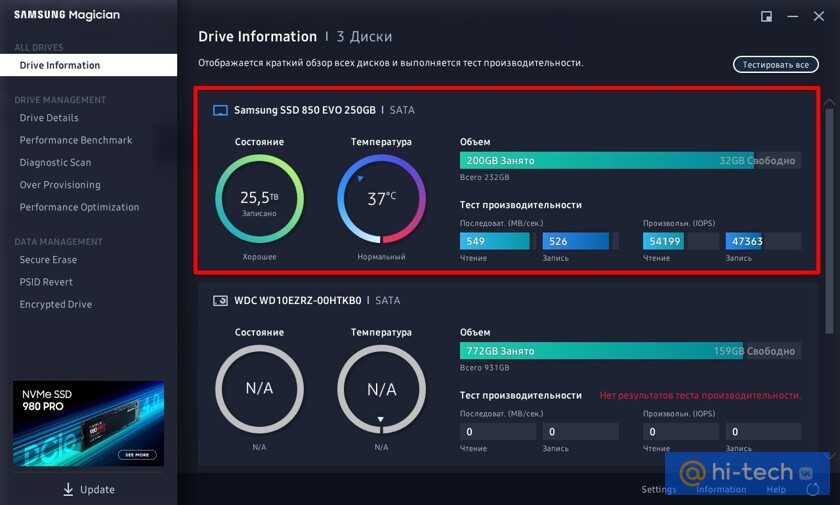Click '3 Диски' in the header
Screen dimensions: 840x505
tap(364, 36)
